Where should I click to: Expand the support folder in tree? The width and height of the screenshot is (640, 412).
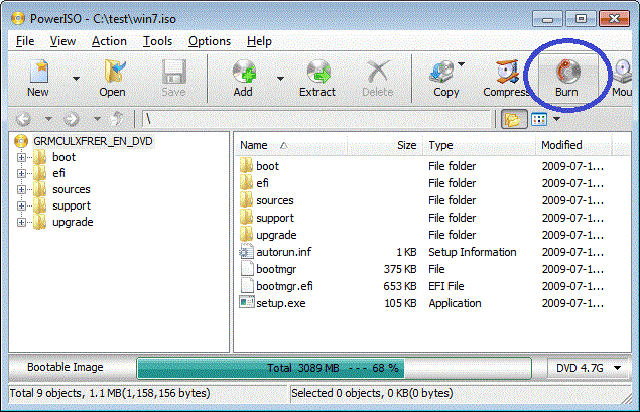point(21,206)
